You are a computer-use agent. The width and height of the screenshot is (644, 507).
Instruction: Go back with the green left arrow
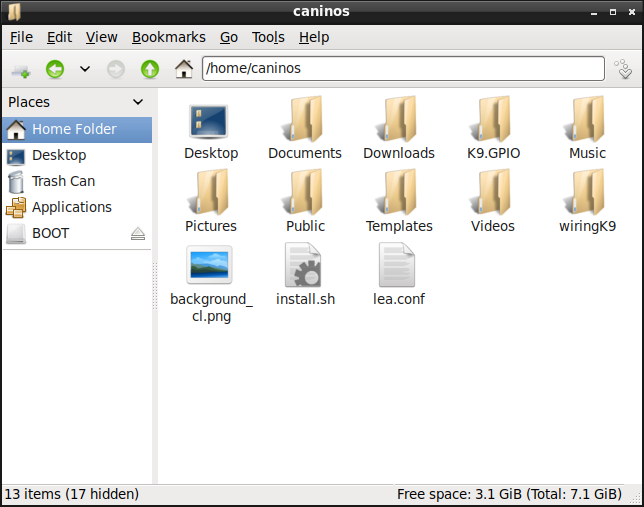tap(55, 69)
